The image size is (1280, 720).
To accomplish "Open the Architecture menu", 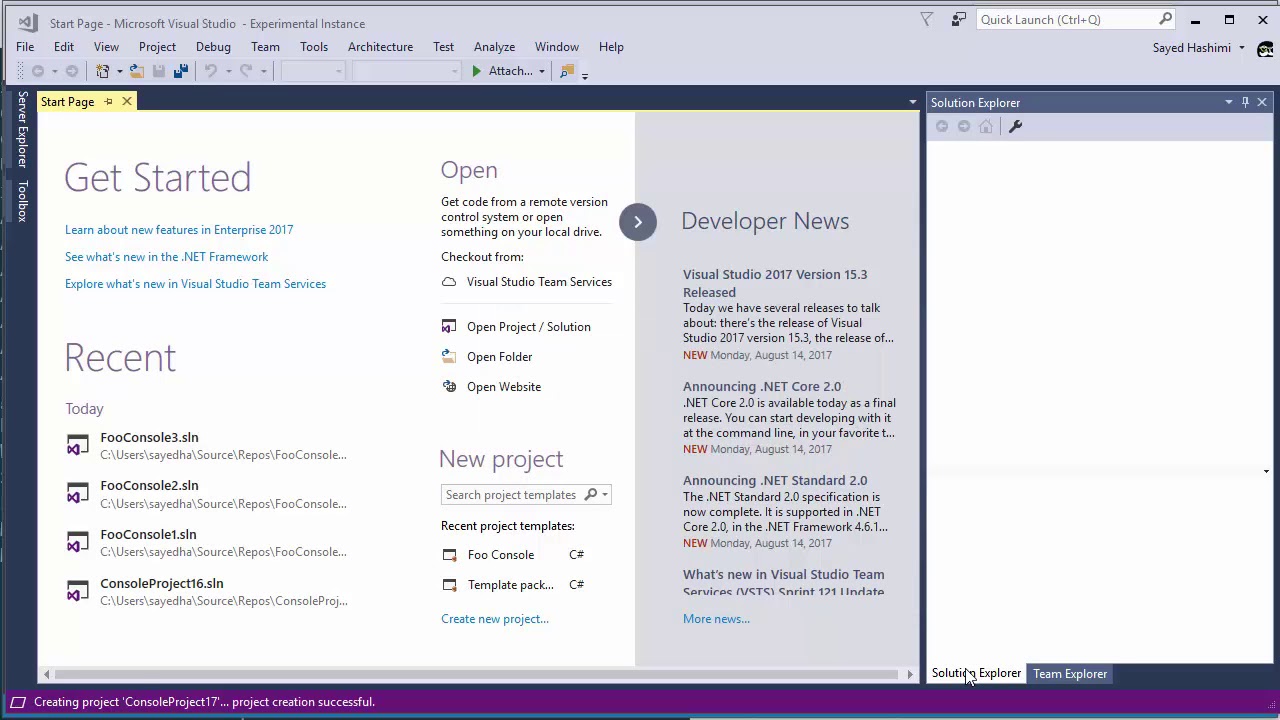I will coord(380,47).
